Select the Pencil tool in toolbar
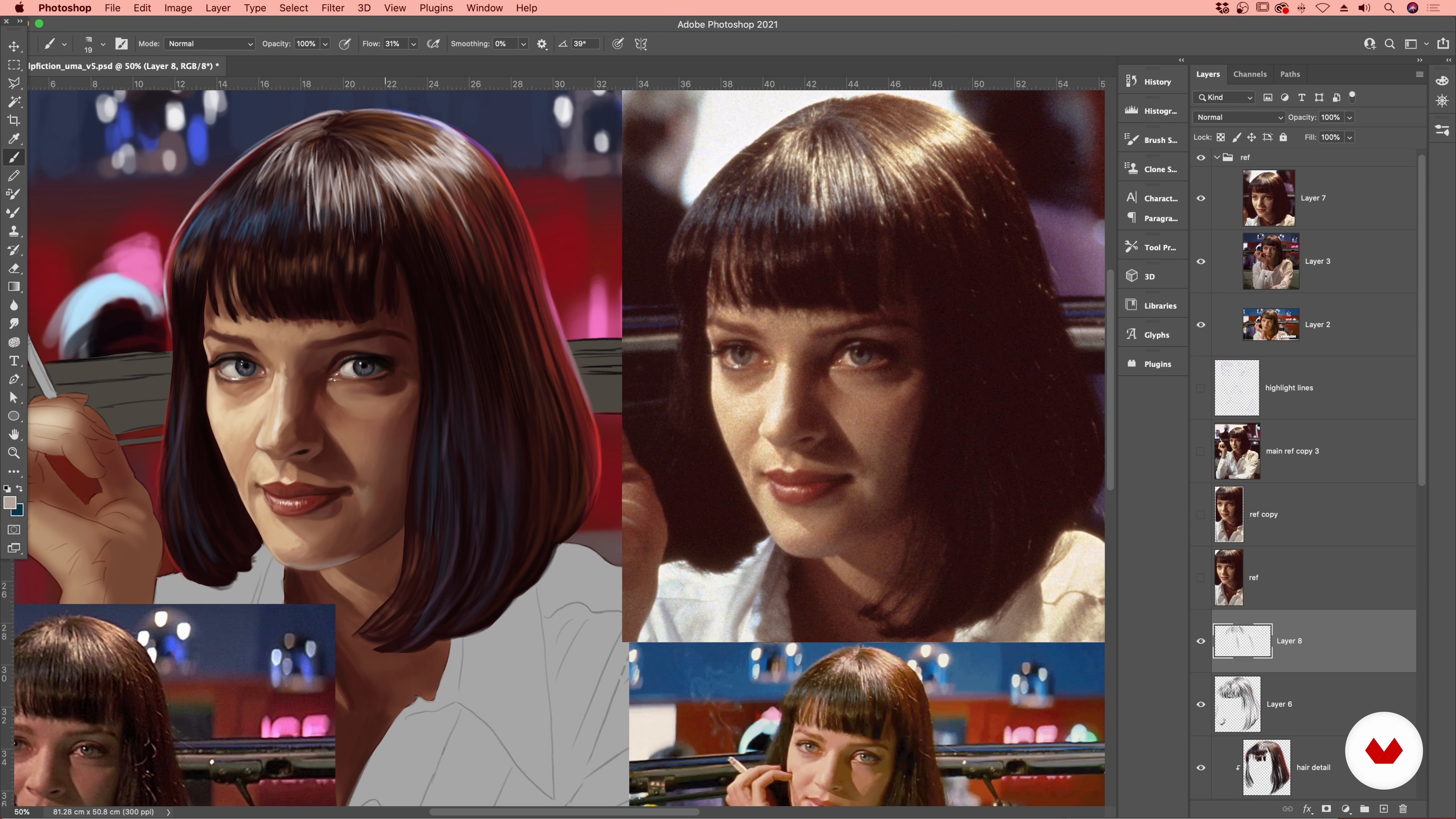The height and width of the screenshot is (819, 1456). coord(14,176)
